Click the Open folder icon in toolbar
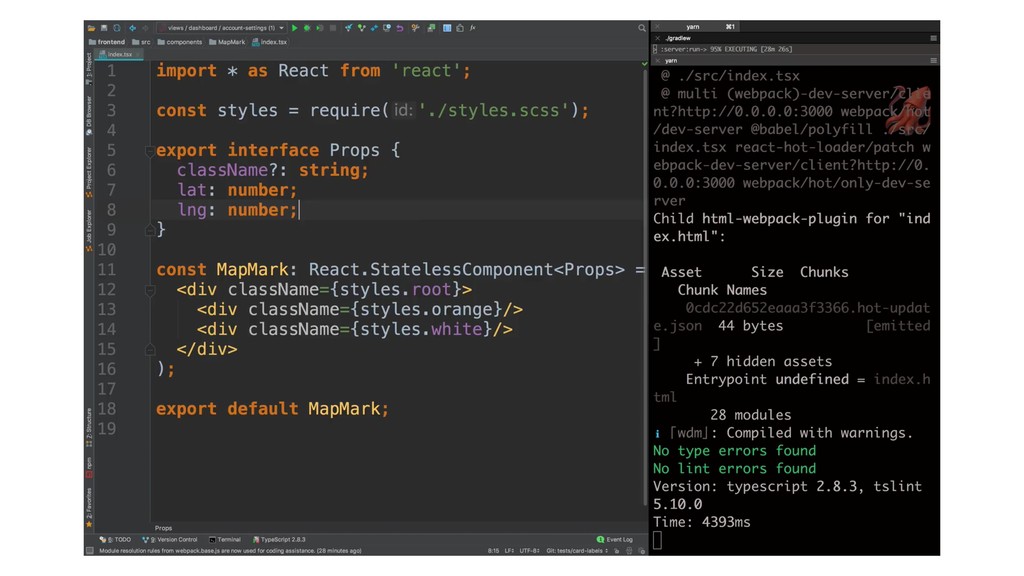This screenshot has height=576, width=1024. 91,28
